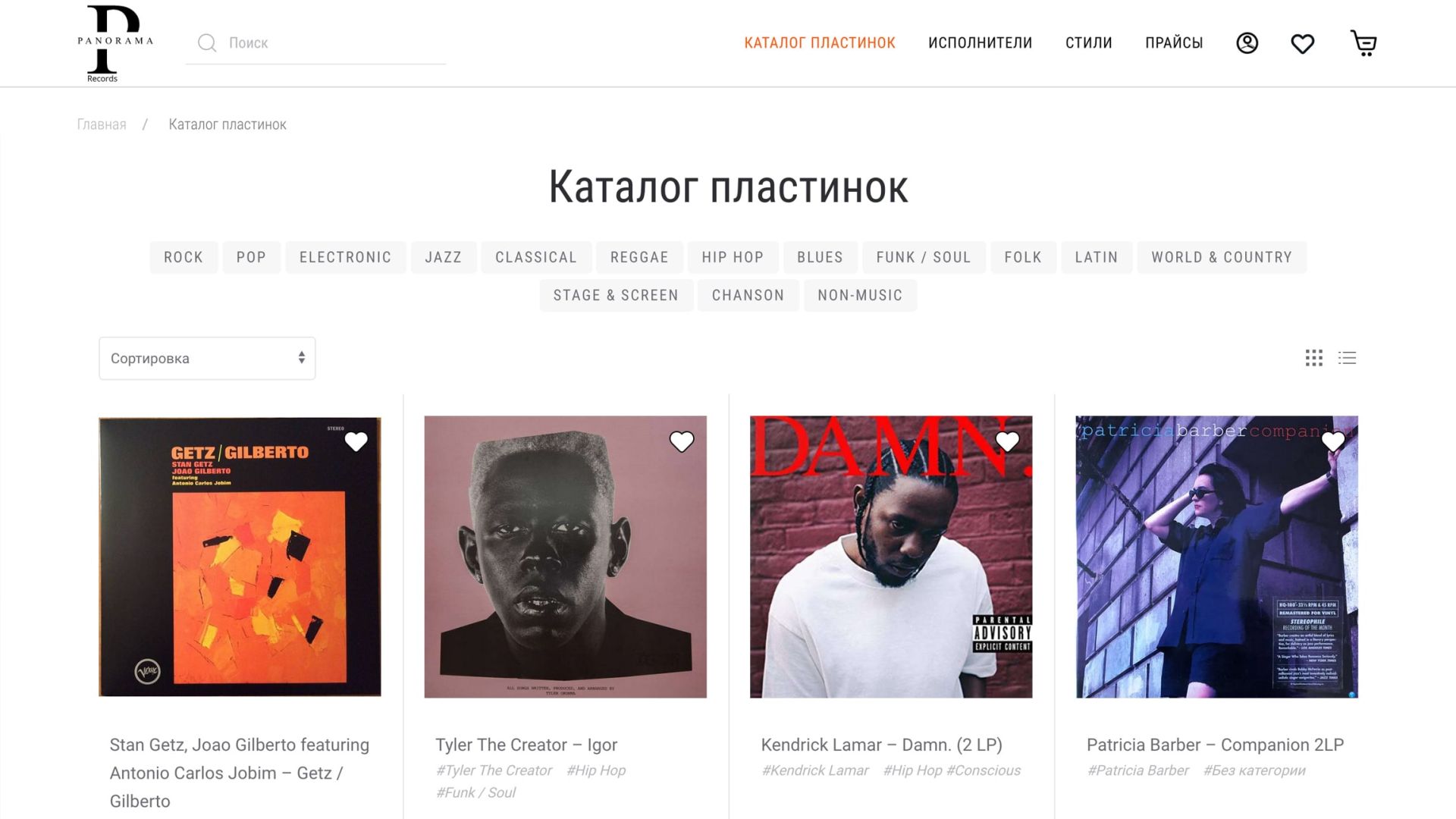Click the search magnifier icon
1456x819 pixels.
point(207,42)
